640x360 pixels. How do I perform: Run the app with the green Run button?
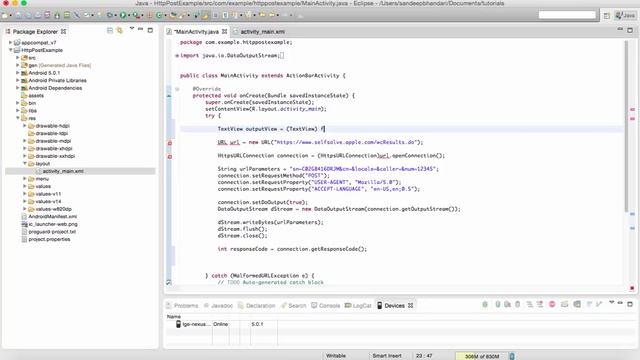click(x=122, y=15)
